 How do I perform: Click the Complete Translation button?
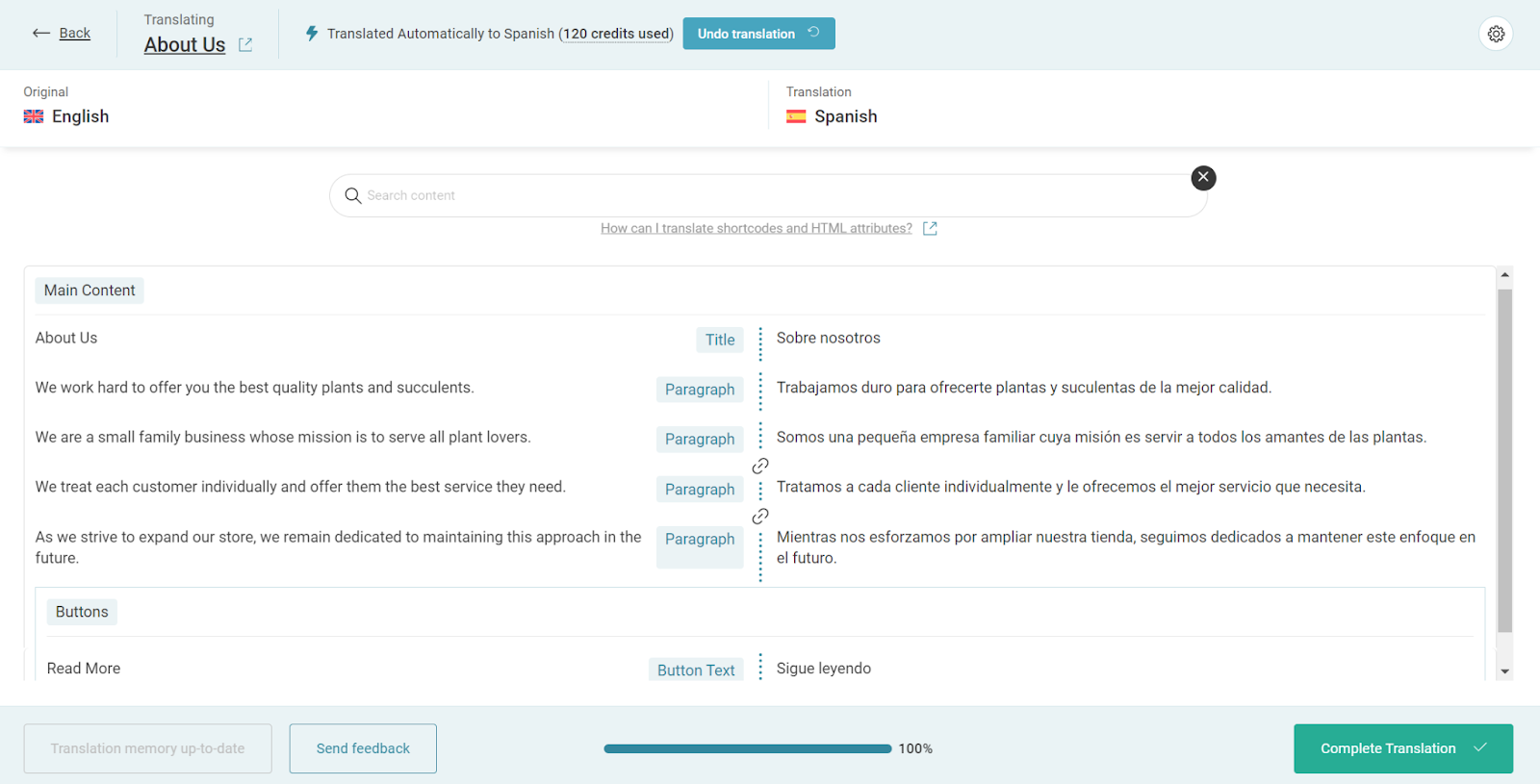(1403, 748)
